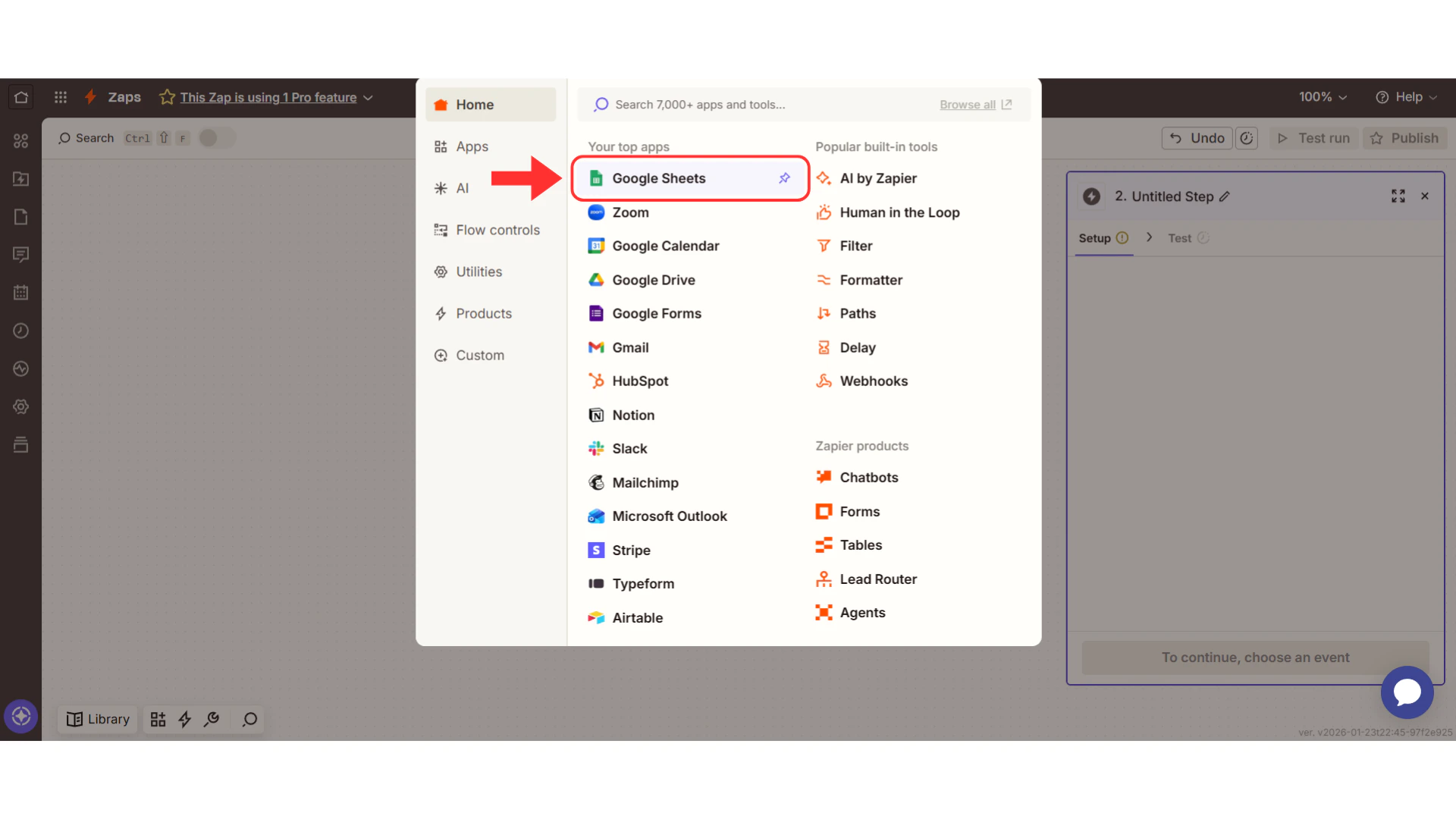The width and height of the screenshot is (1456, 819).
Task: Pin or unpin Google Sheets
Action: point(783,178)
